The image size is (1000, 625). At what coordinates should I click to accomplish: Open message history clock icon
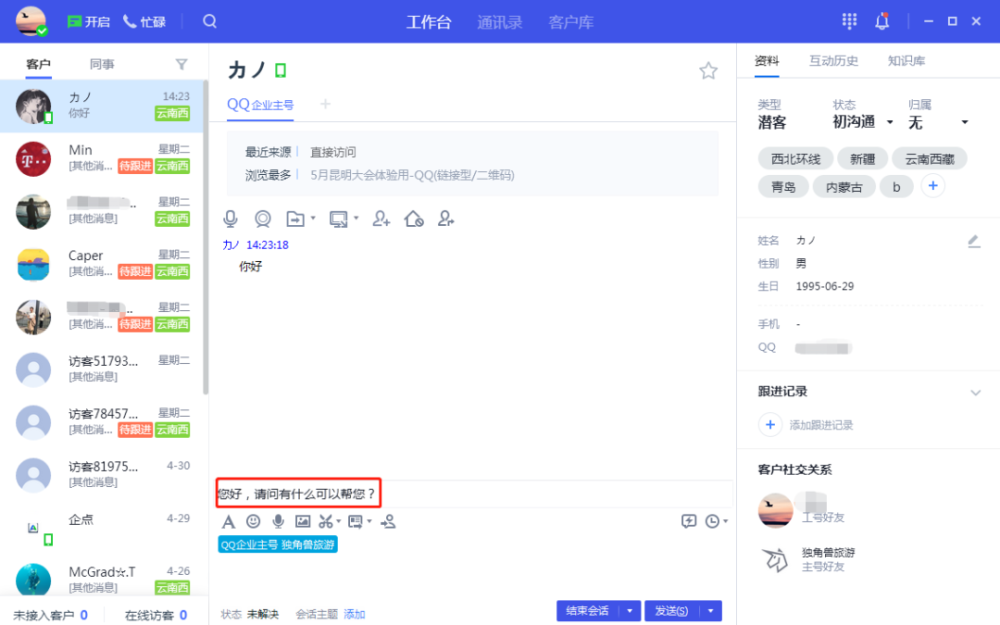point(712,521)
